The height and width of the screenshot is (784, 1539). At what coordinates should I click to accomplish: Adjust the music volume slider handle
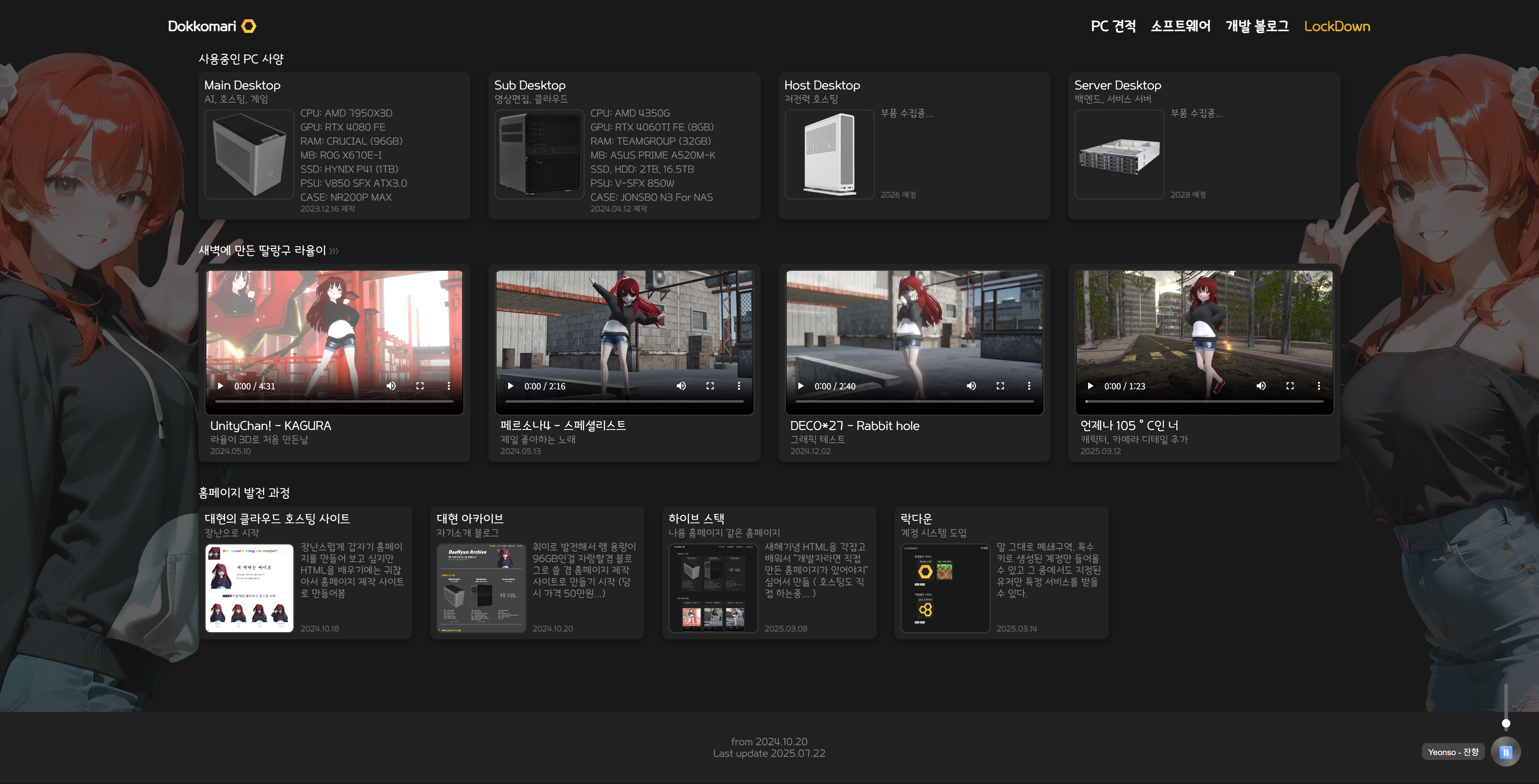coord(1506,723)
